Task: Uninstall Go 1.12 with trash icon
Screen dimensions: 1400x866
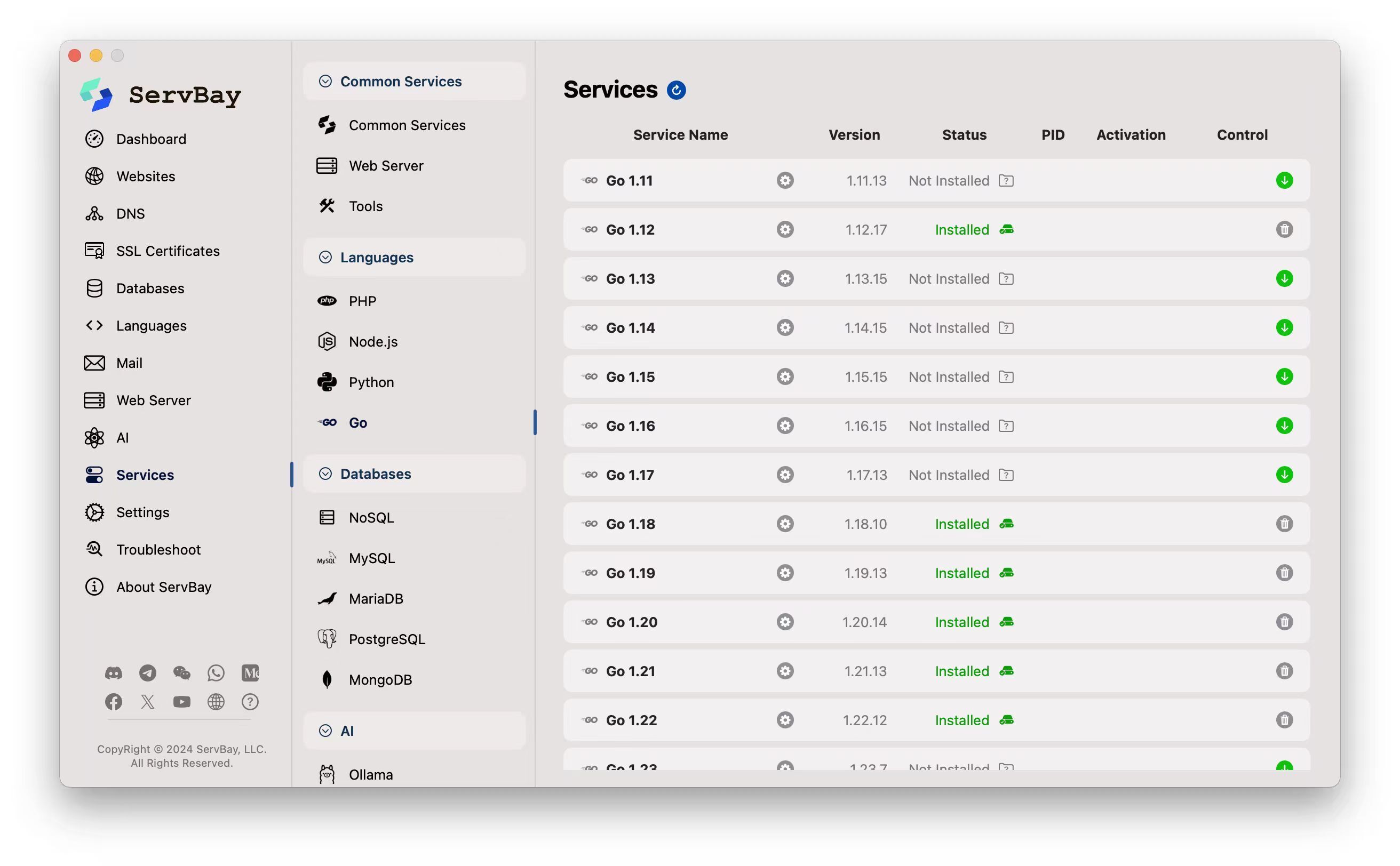Action: (1284, 230)
